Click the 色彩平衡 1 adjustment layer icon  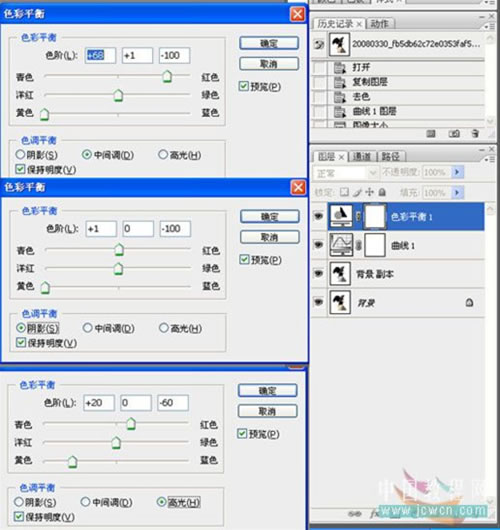coord(341,216)
